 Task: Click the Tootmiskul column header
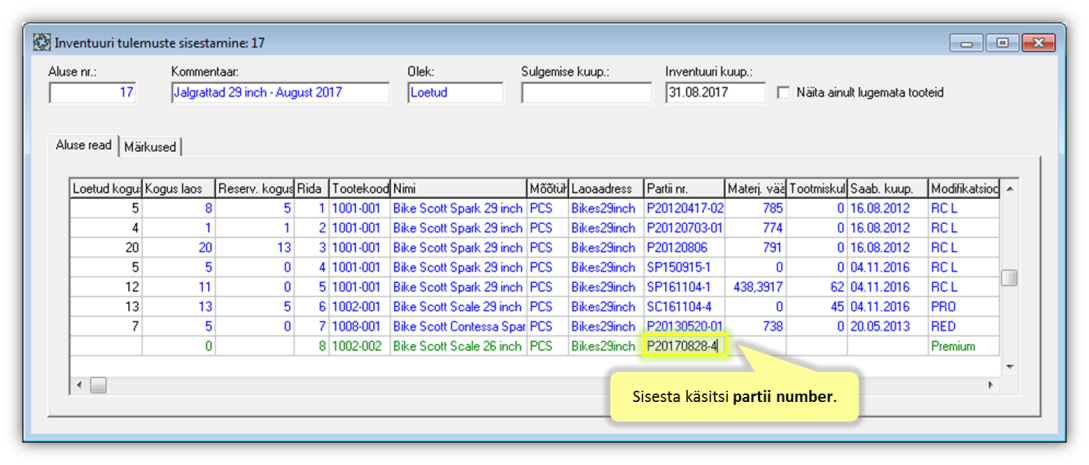click(x=817, y=188)
